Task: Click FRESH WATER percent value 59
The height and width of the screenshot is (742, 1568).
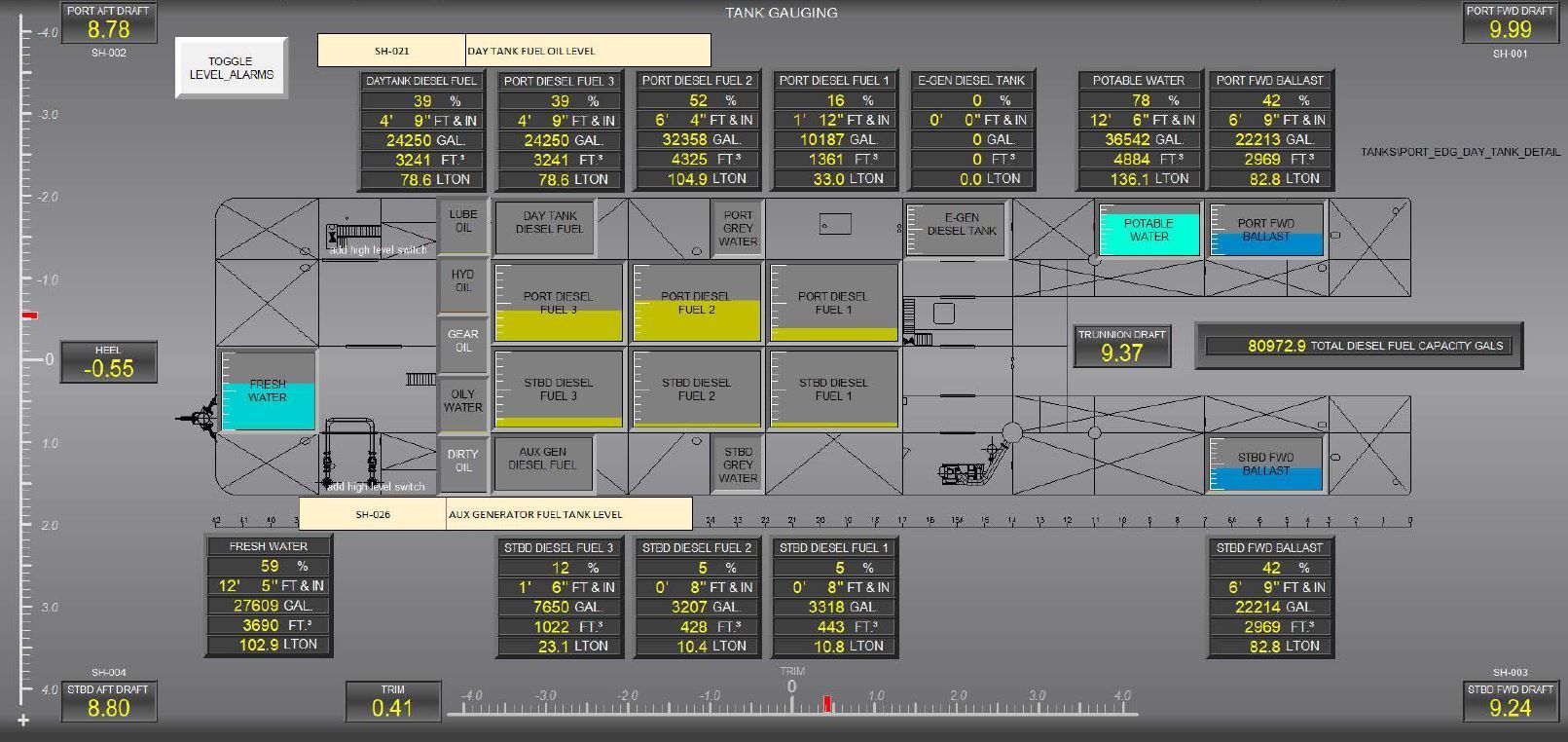Action: point(269,566)
